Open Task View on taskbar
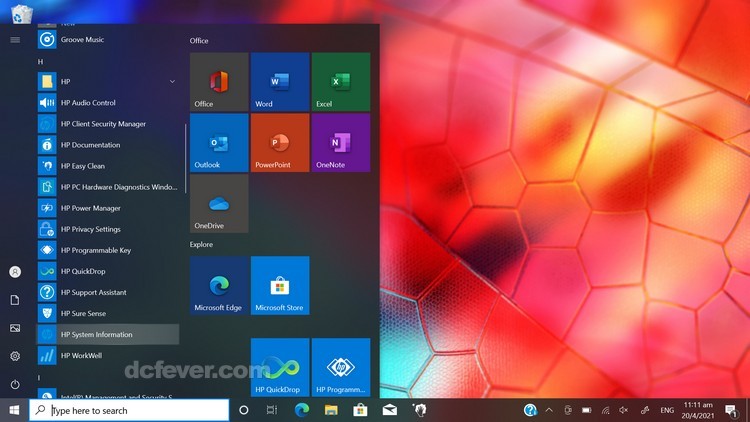 272,410
